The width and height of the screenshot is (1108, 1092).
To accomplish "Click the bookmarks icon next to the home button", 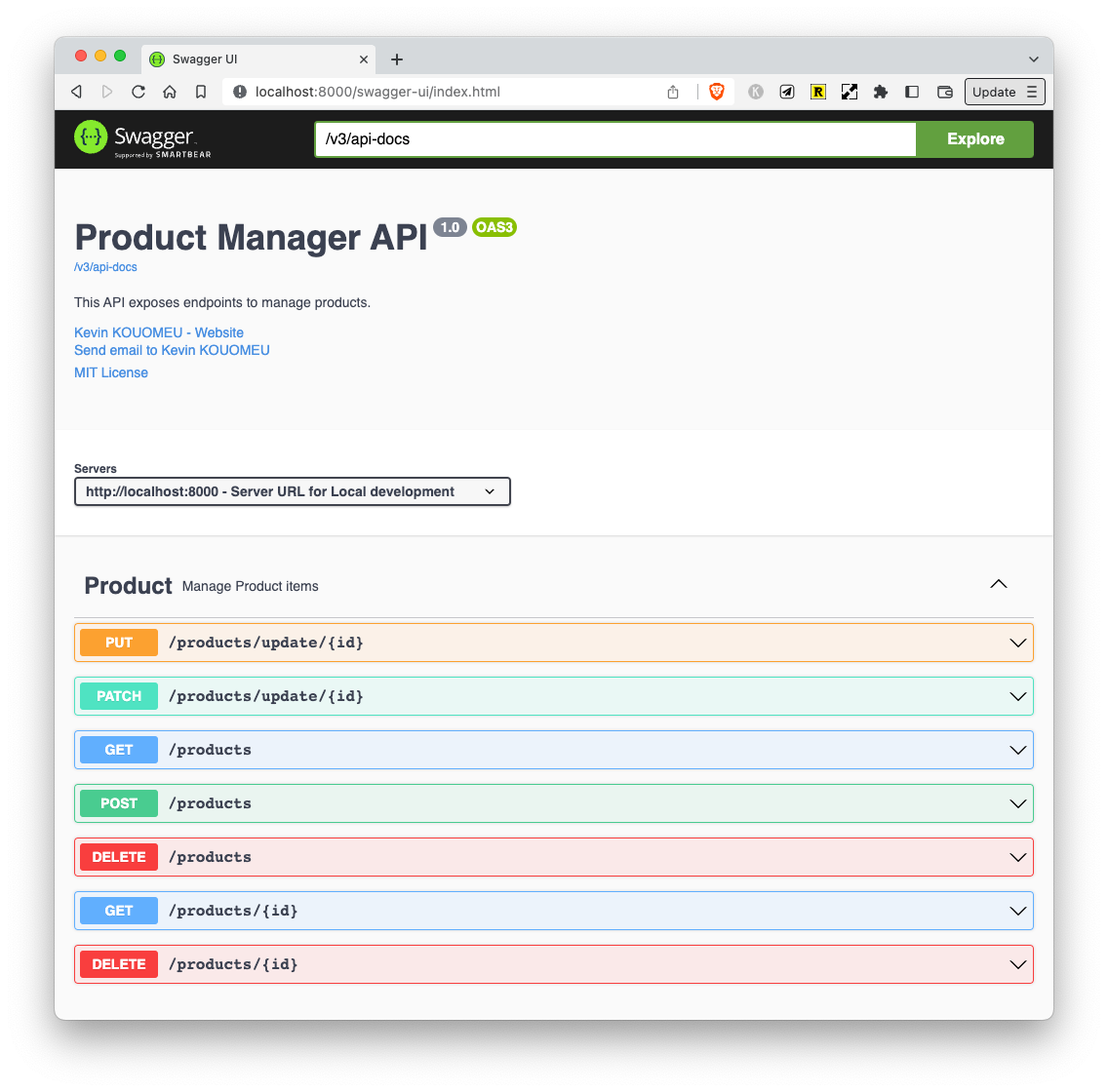I will pyautogui.click(x=201, y=91).
